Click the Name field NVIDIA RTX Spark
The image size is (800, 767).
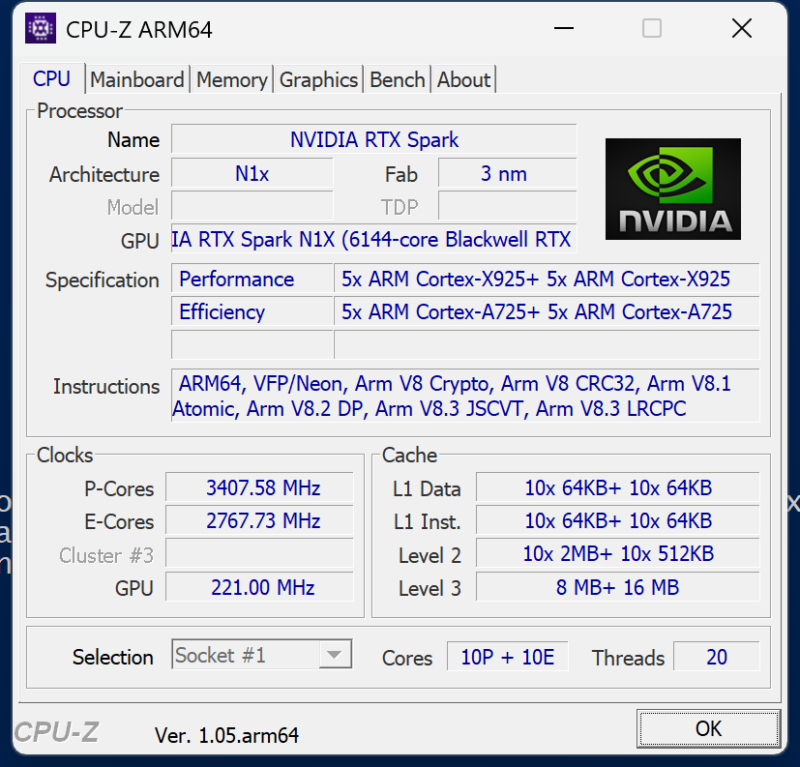[x=374, y=139]
